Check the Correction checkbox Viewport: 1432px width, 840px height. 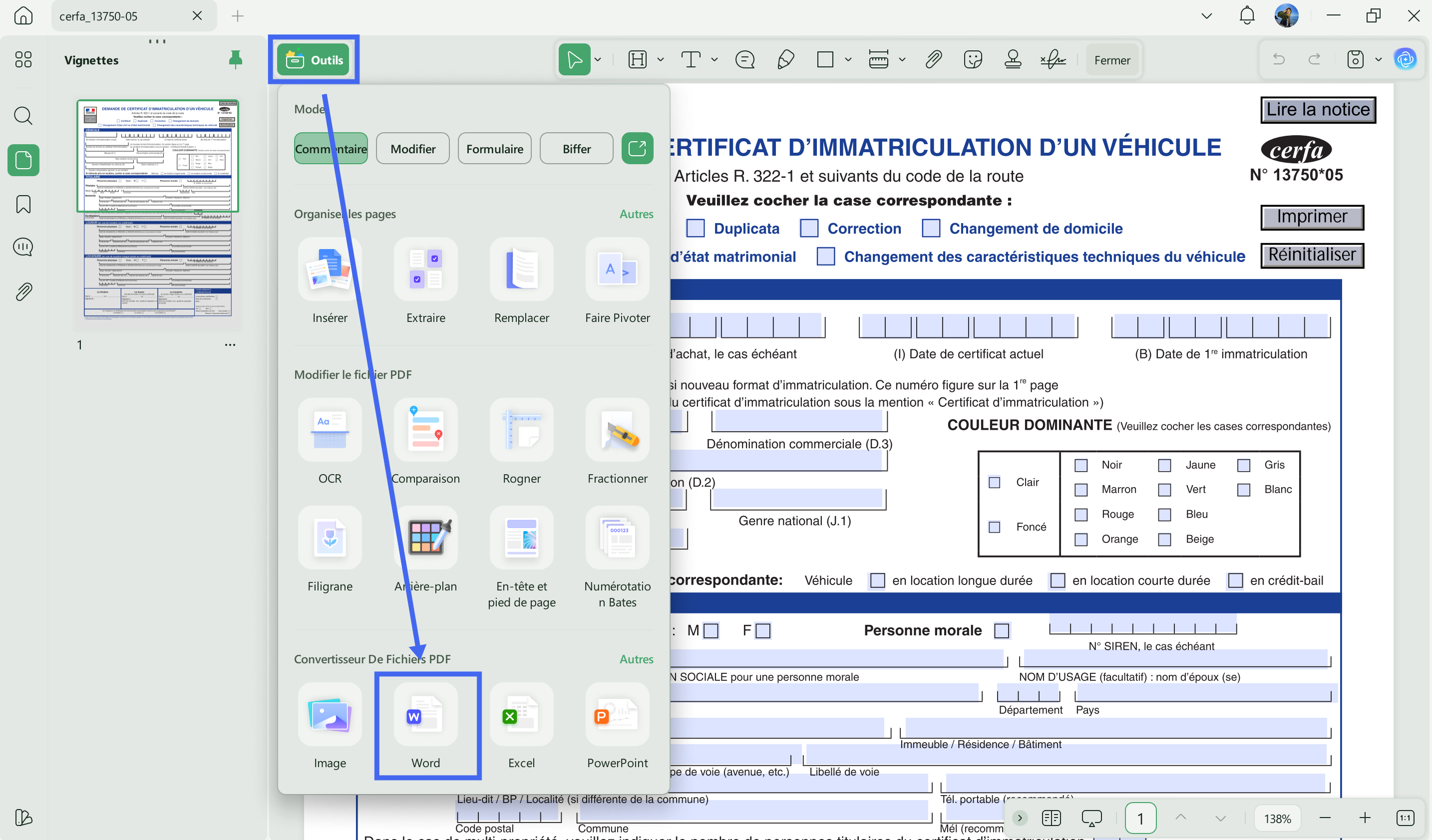[x=809, y=228]
